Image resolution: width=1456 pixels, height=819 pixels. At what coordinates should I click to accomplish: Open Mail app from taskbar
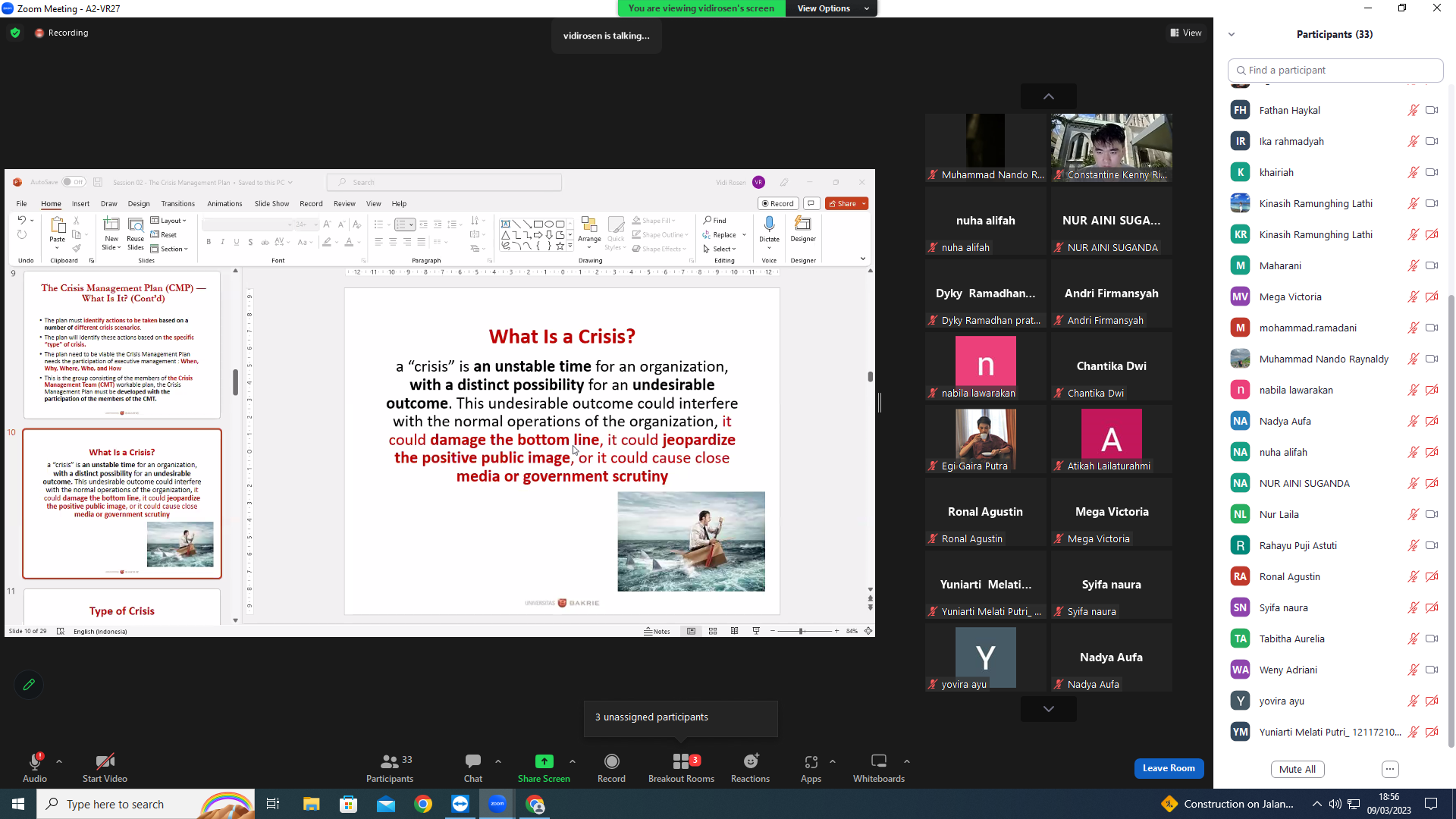tap(386, 804)
